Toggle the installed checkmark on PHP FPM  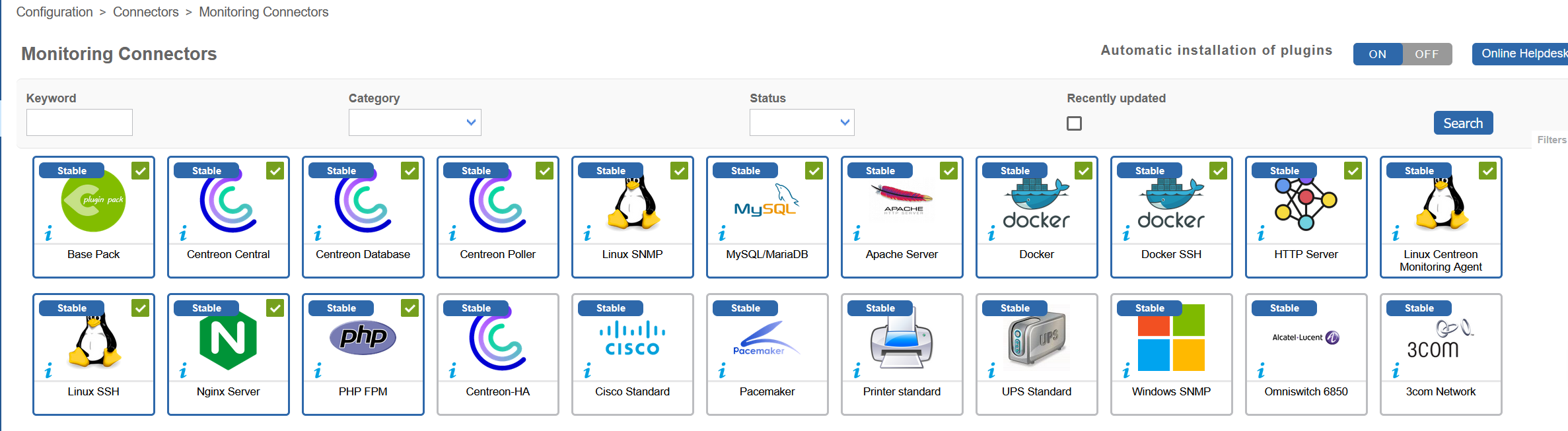410,308
